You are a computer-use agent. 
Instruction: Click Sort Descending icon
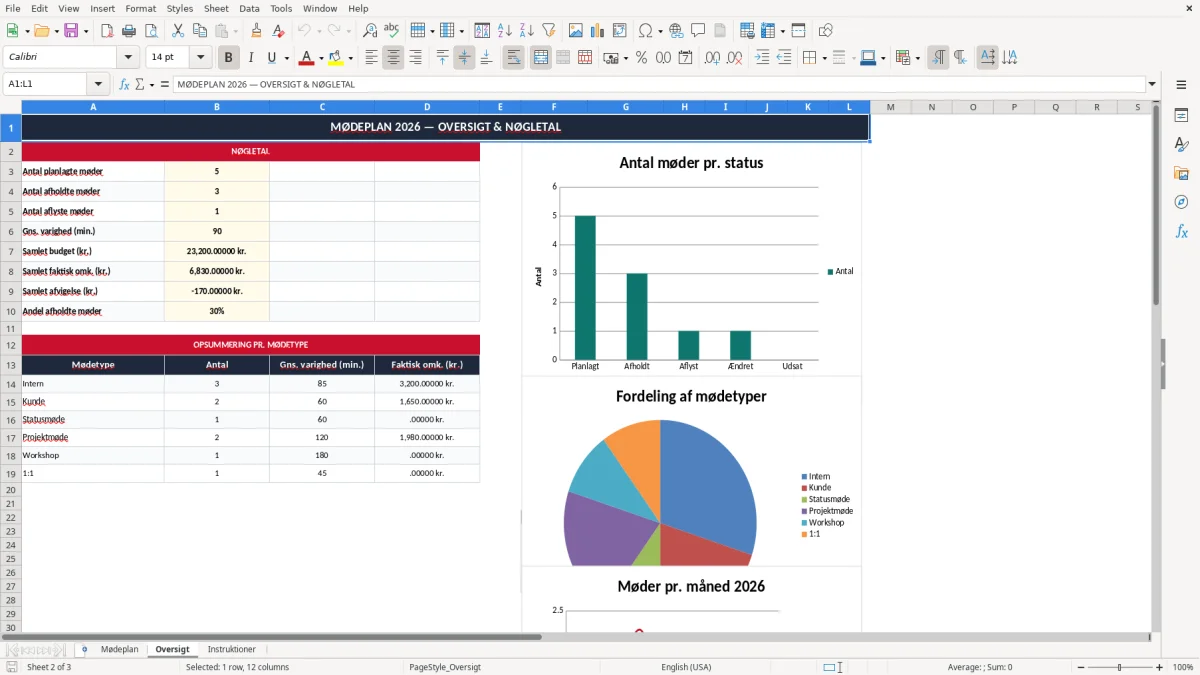point(527,31)
